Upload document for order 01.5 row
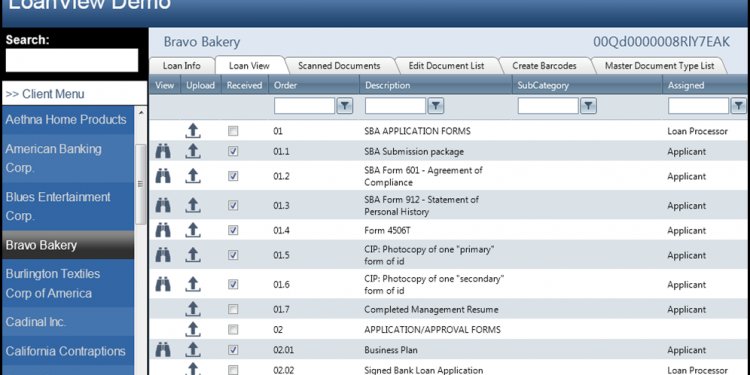 tap(193, 255)
